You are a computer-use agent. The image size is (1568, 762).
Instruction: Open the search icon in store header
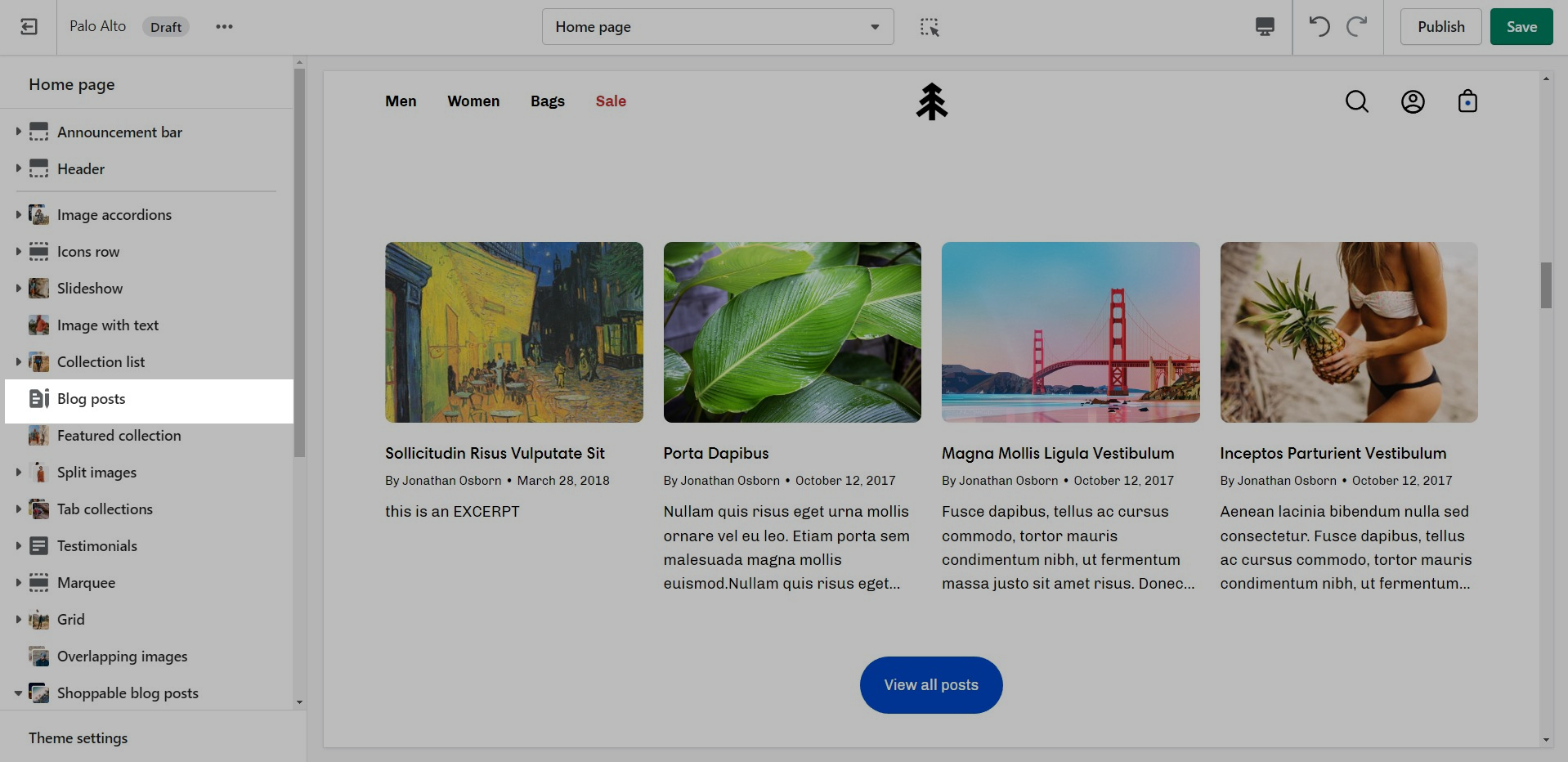tap(1357, 101)
